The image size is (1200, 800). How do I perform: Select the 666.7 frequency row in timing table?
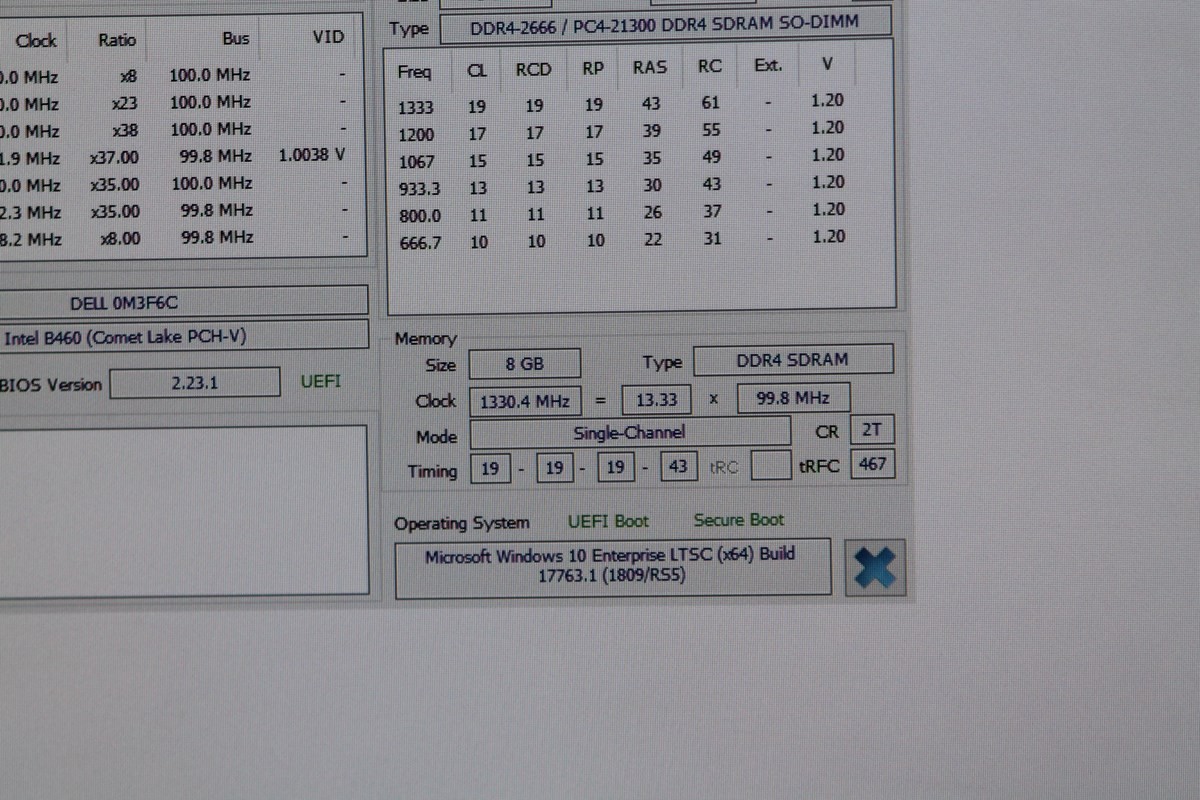[x=622, y=240]
